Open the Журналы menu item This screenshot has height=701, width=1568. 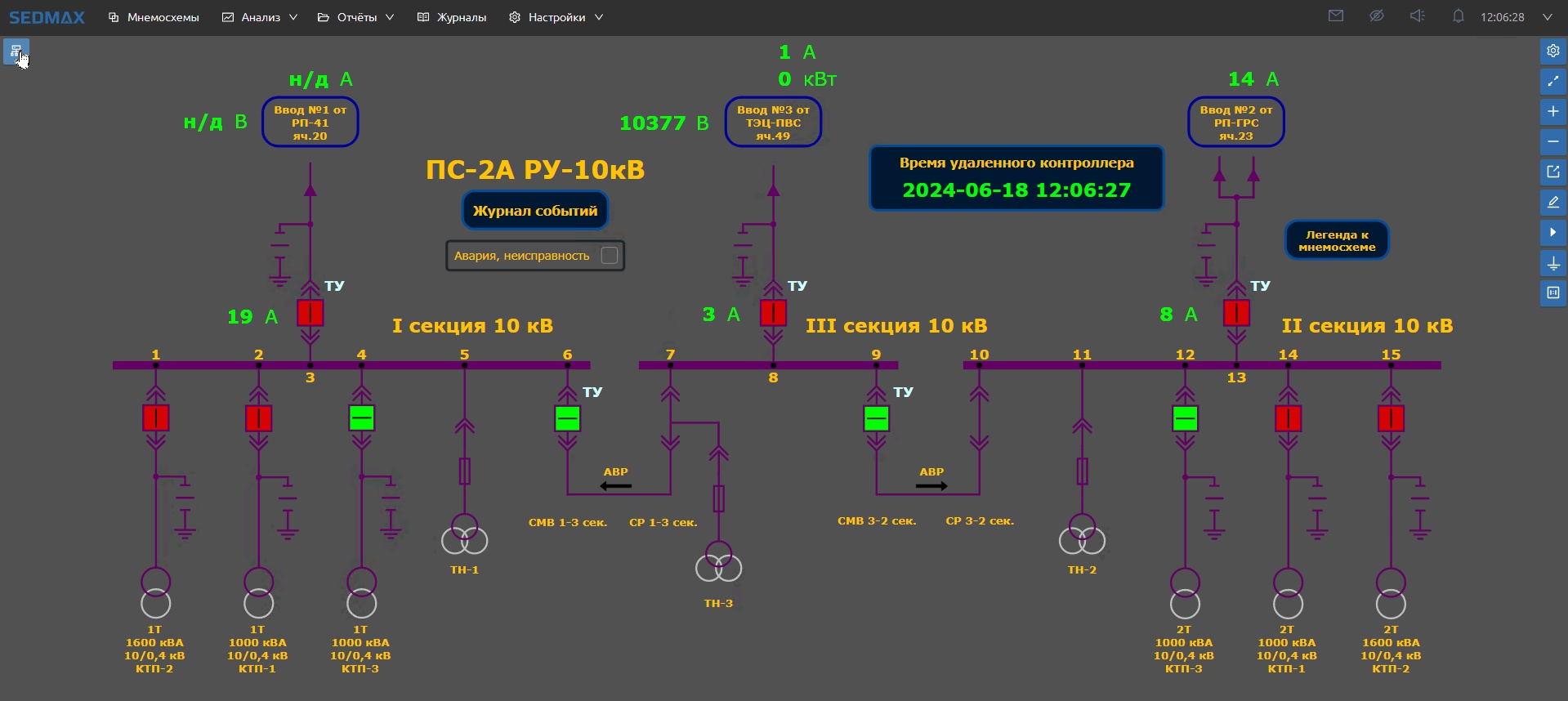point(452,17)
